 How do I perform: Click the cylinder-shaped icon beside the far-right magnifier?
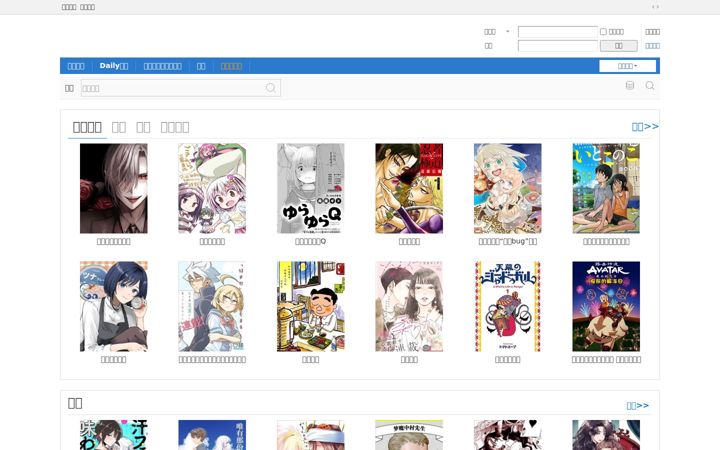click(630, 85)
